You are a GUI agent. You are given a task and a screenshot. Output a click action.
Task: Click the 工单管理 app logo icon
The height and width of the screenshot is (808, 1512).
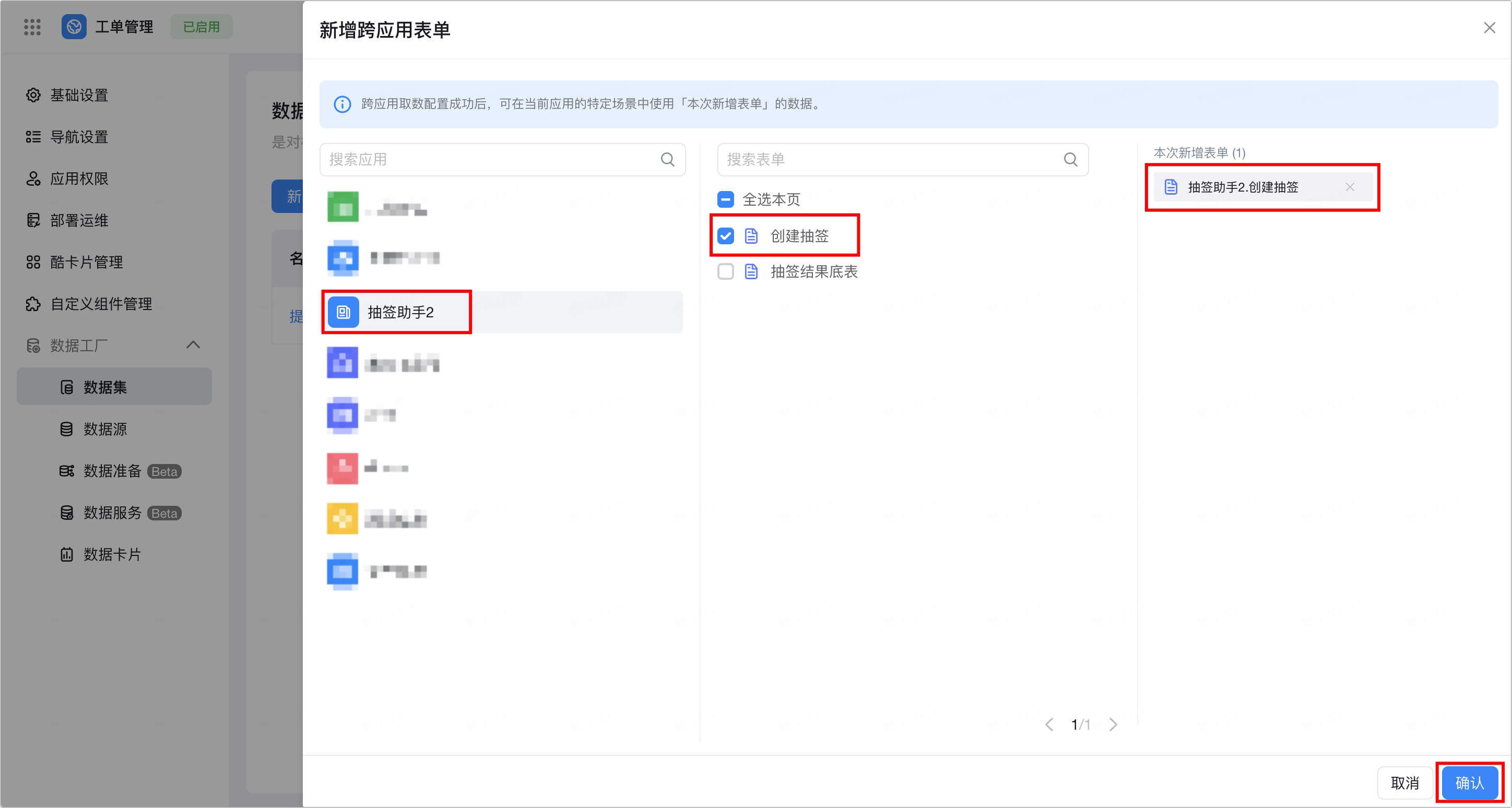tap(74, 27)
